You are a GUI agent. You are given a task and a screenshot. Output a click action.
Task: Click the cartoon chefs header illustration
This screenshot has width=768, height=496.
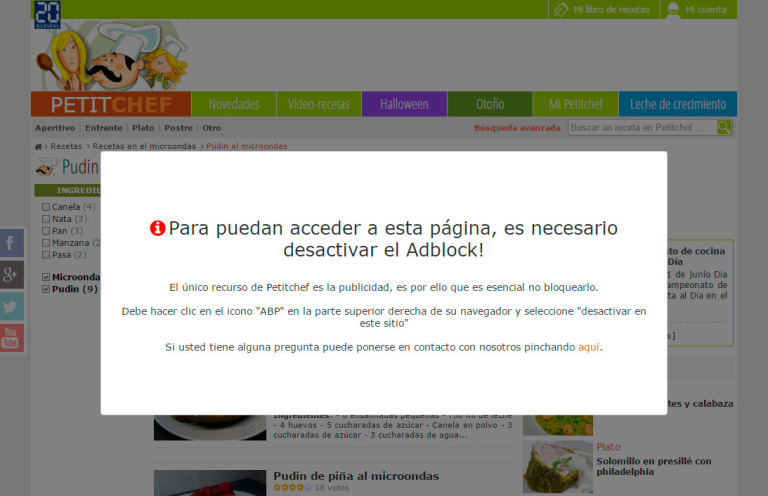(112, 55)
